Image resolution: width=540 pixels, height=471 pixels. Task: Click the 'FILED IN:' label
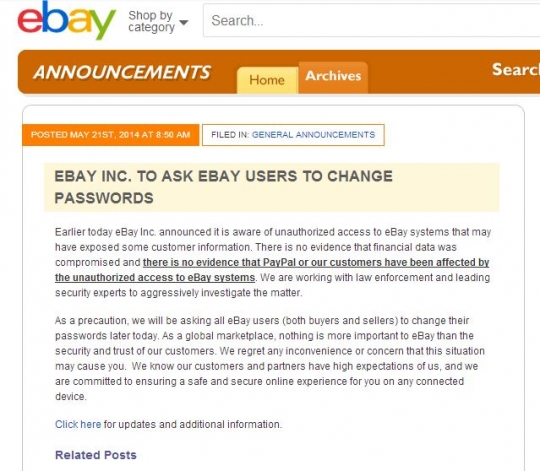click(x=230, y=135)
